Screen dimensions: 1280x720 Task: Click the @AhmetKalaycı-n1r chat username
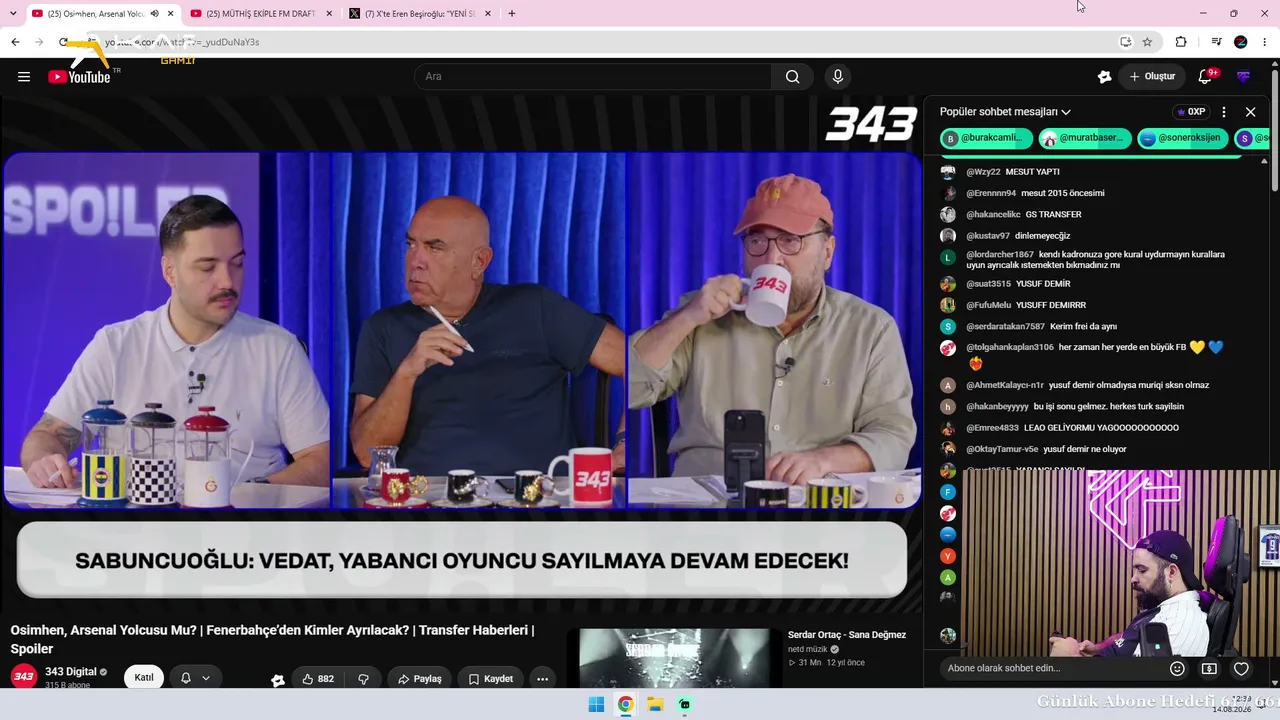(1005, 385)
